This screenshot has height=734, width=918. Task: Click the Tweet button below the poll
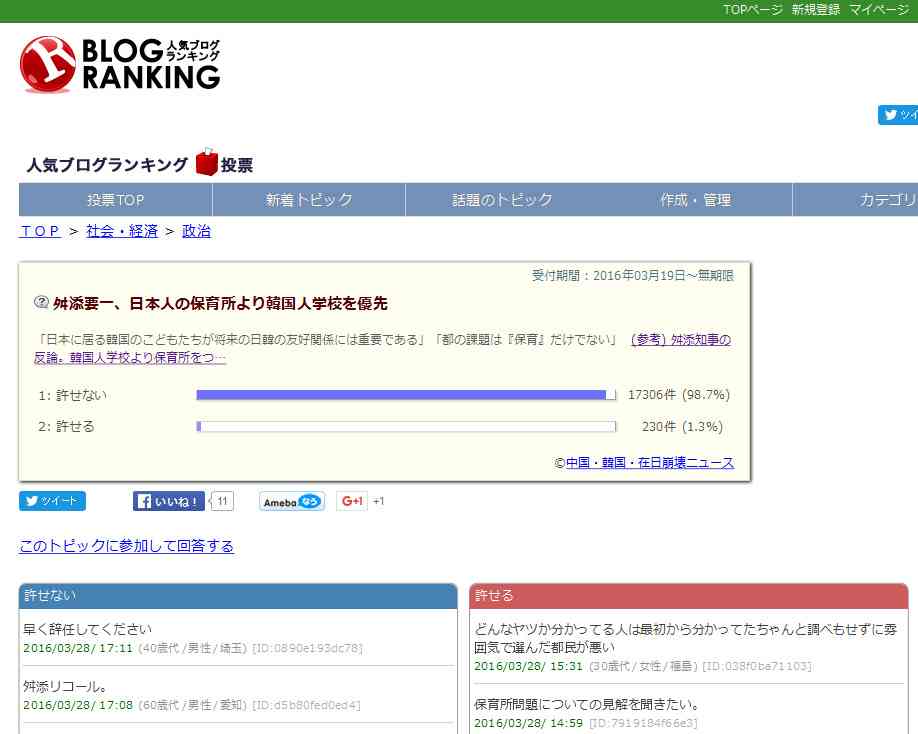coord(52,501)
